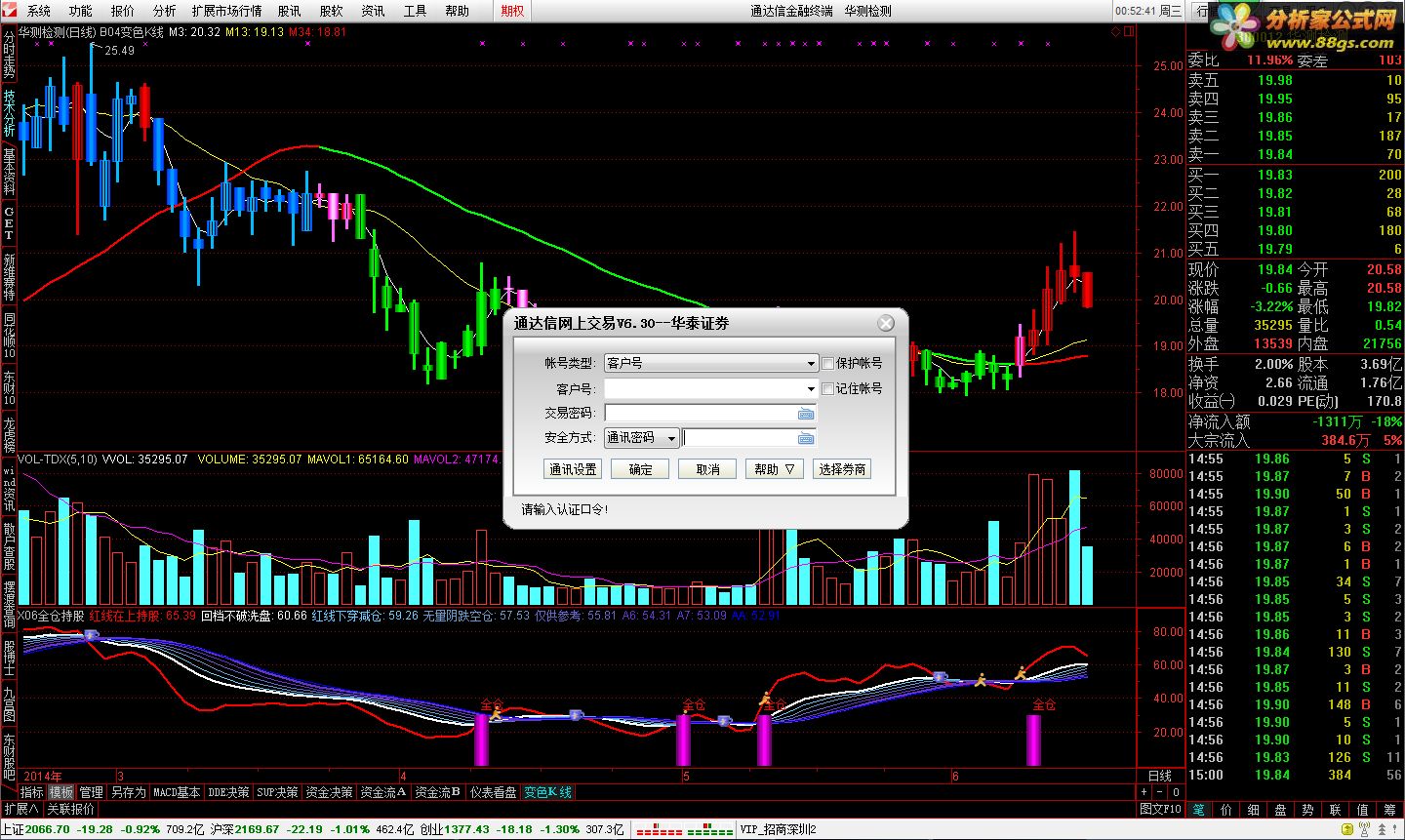Open the 分析 menu

165,11
